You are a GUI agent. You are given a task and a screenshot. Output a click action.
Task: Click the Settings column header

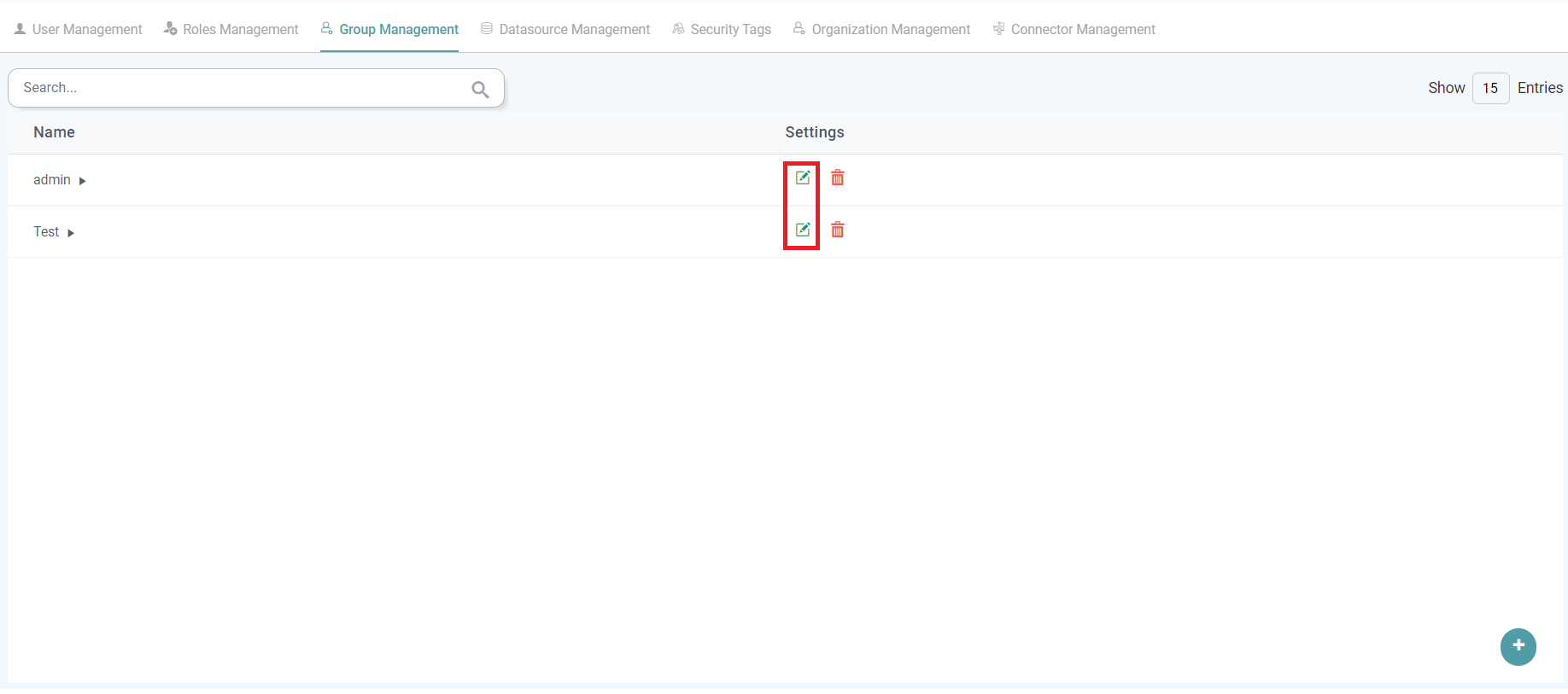pyautogui.click(x=814, y=132)
